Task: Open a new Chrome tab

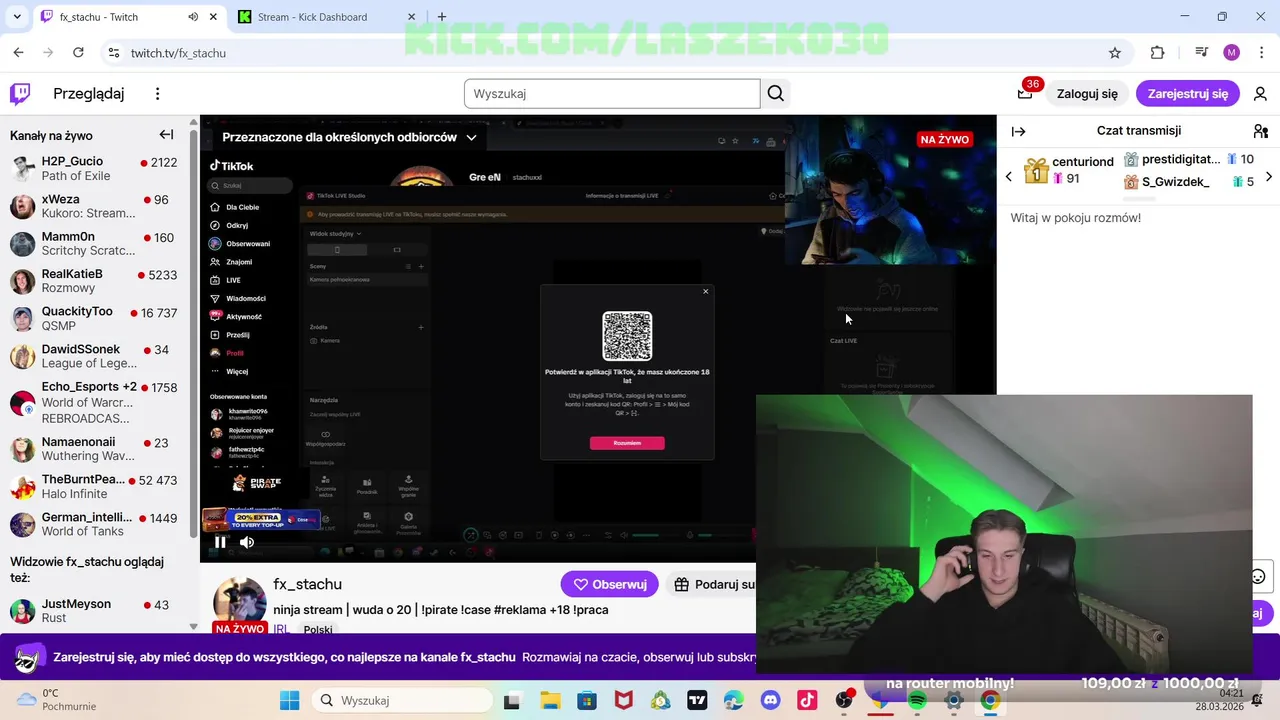Action: point(442,17)
